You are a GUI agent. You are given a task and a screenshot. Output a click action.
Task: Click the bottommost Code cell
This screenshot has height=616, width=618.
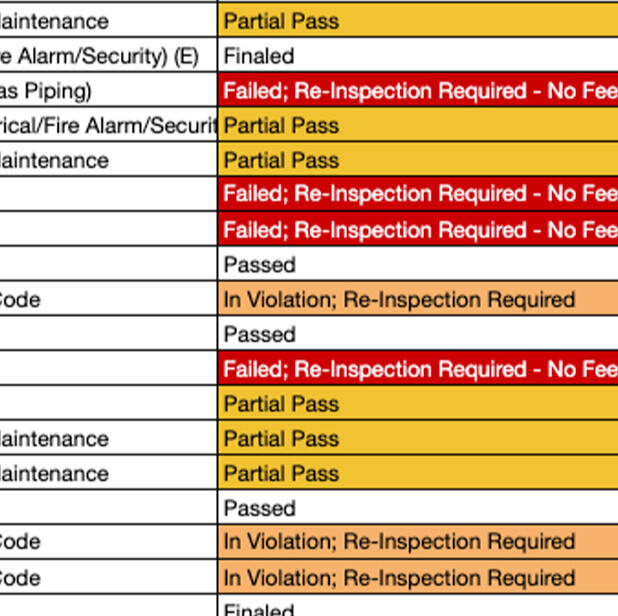click(108, 577)
